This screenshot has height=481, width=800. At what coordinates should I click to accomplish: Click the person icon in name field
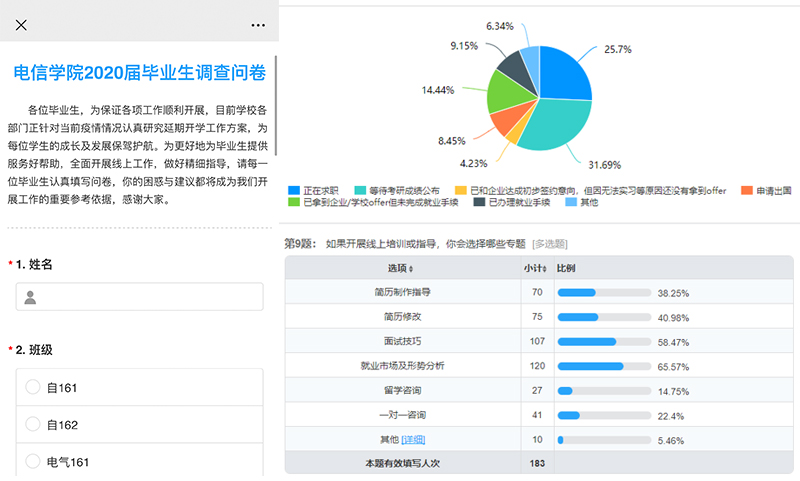coord(31,297)
